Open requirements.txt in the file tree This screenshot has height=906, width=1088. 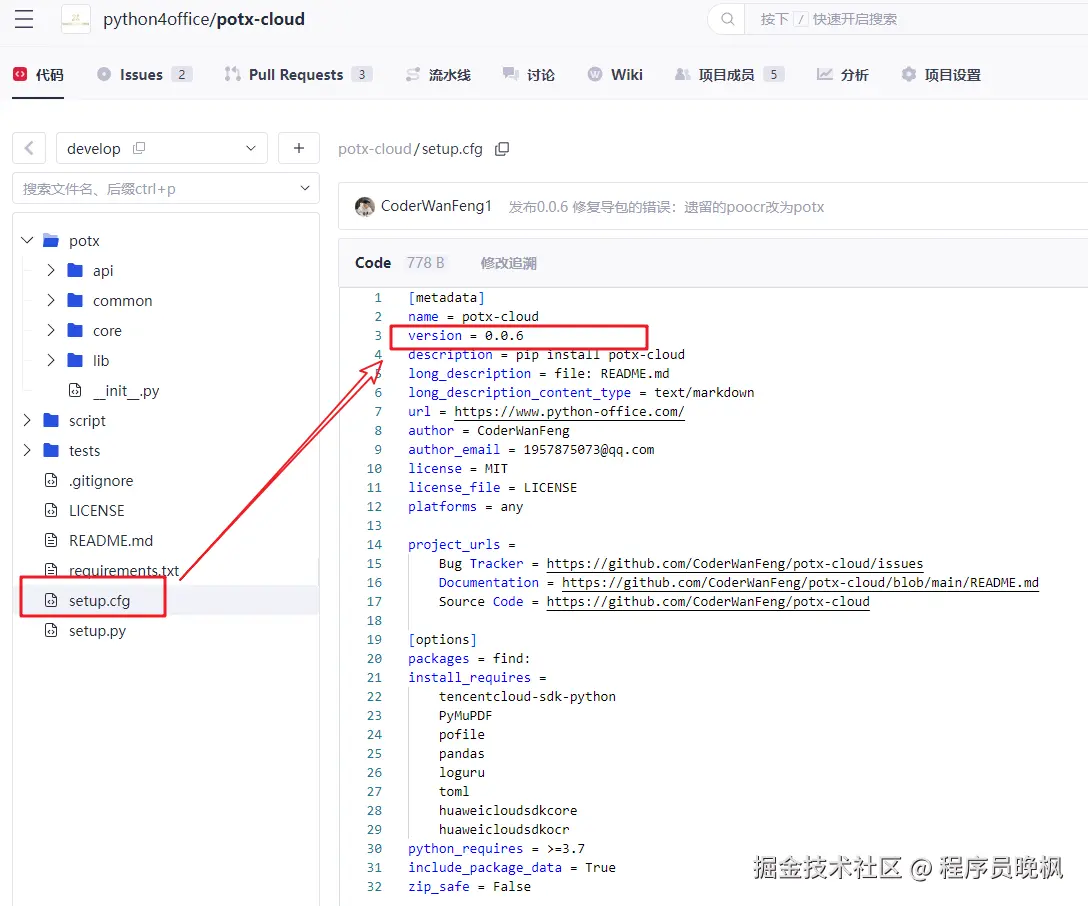point(124,570)
